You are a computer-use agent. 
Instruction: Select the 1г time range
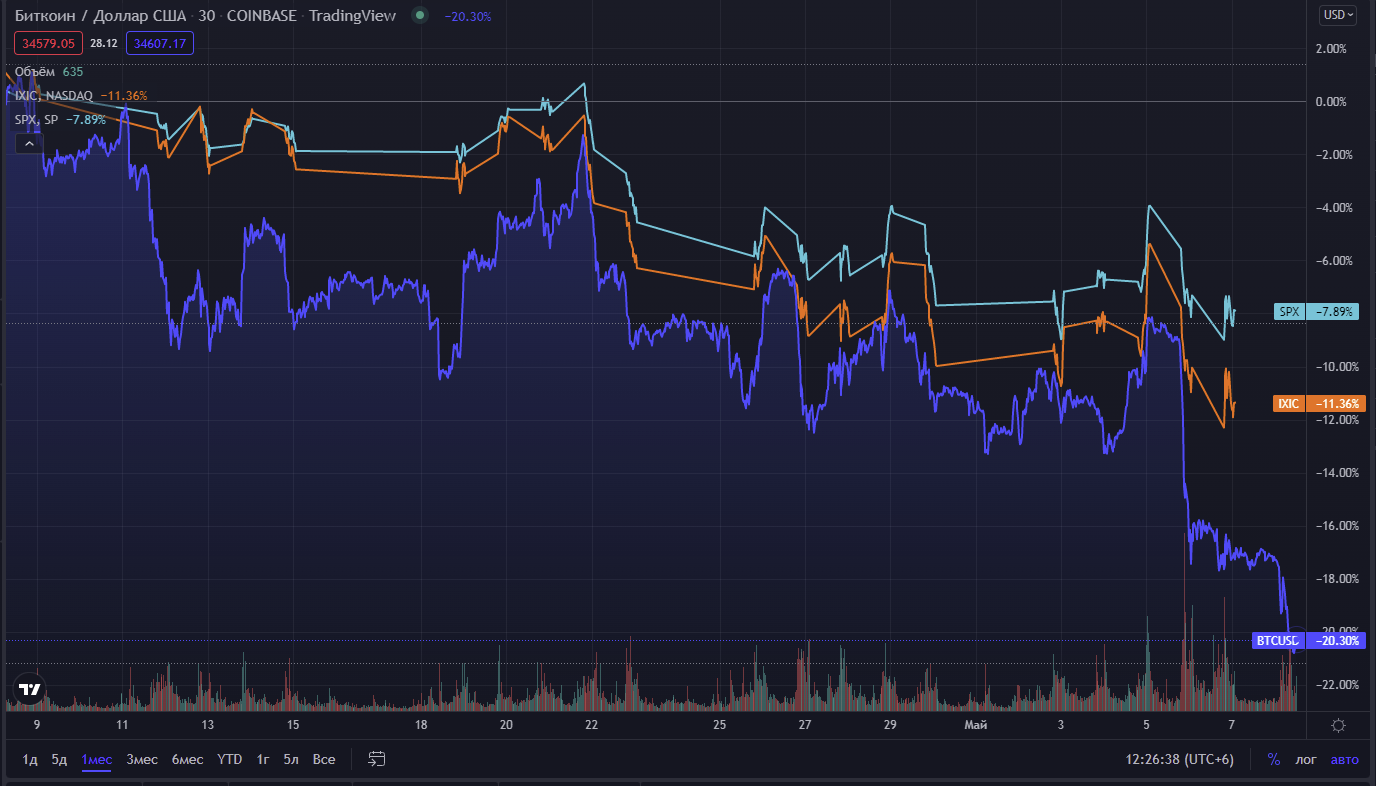click(263, 759)
